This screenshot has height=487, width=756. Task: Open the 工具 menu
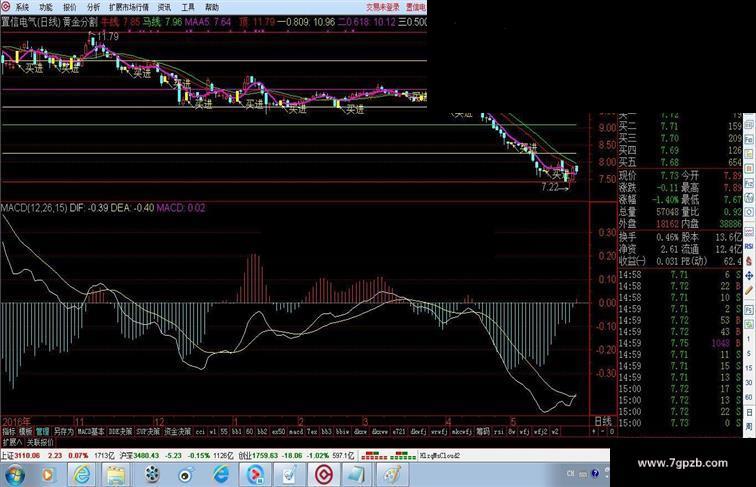coord(188,7)
